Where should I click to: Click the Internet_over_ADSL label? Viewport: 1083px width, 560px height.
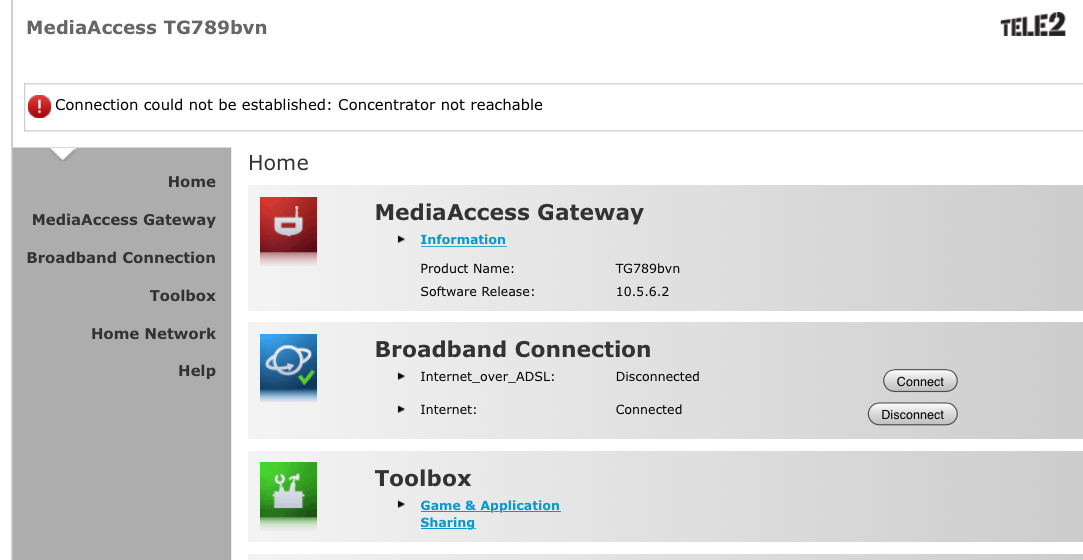(488, 377)
